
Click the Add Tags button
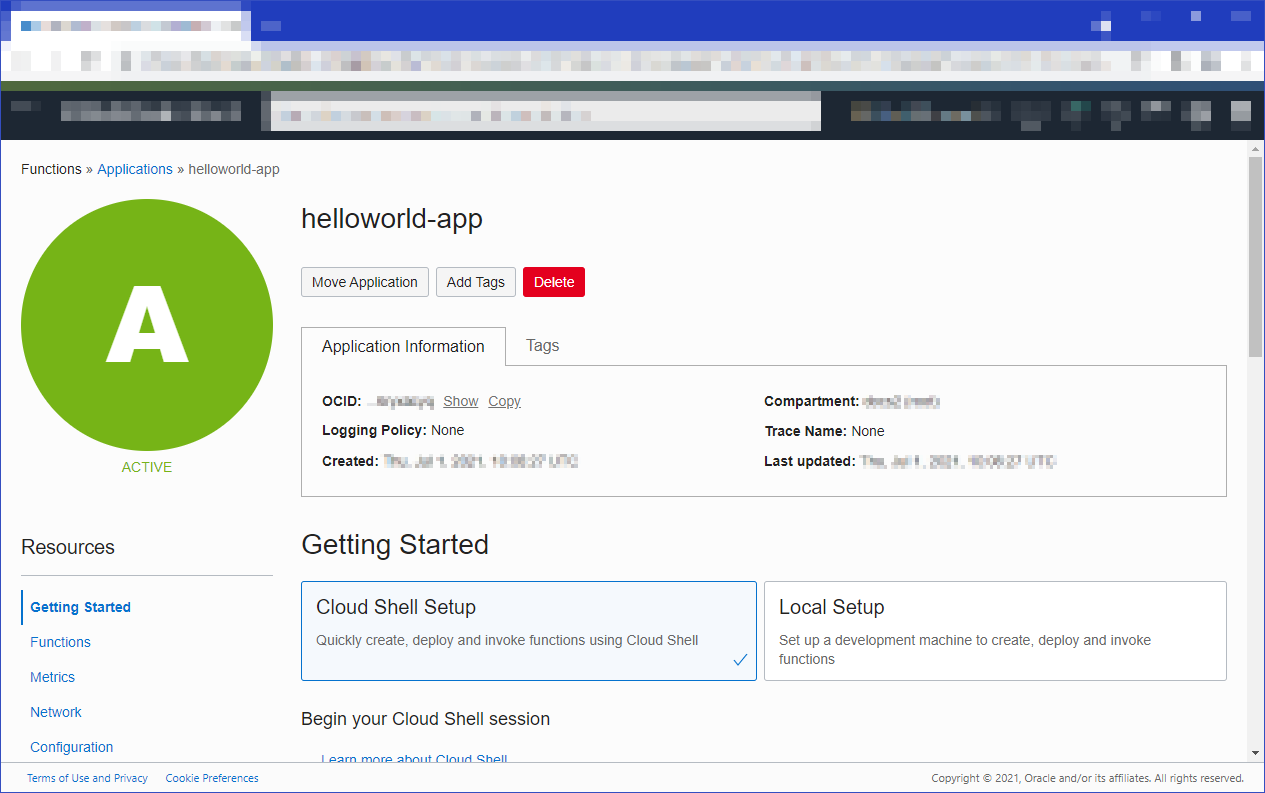[475, 282]
